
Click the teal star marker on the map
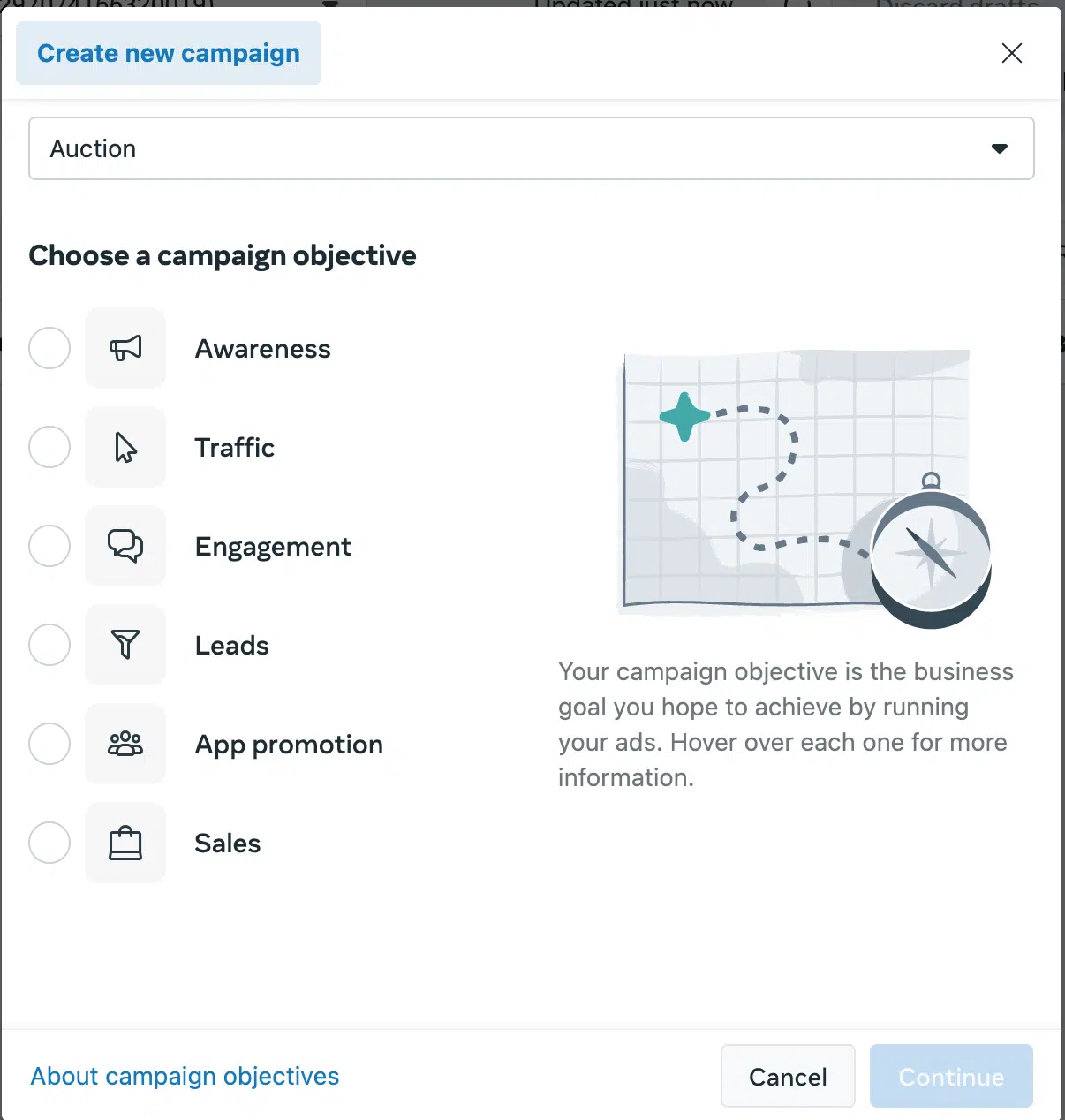tap(684, 417)
